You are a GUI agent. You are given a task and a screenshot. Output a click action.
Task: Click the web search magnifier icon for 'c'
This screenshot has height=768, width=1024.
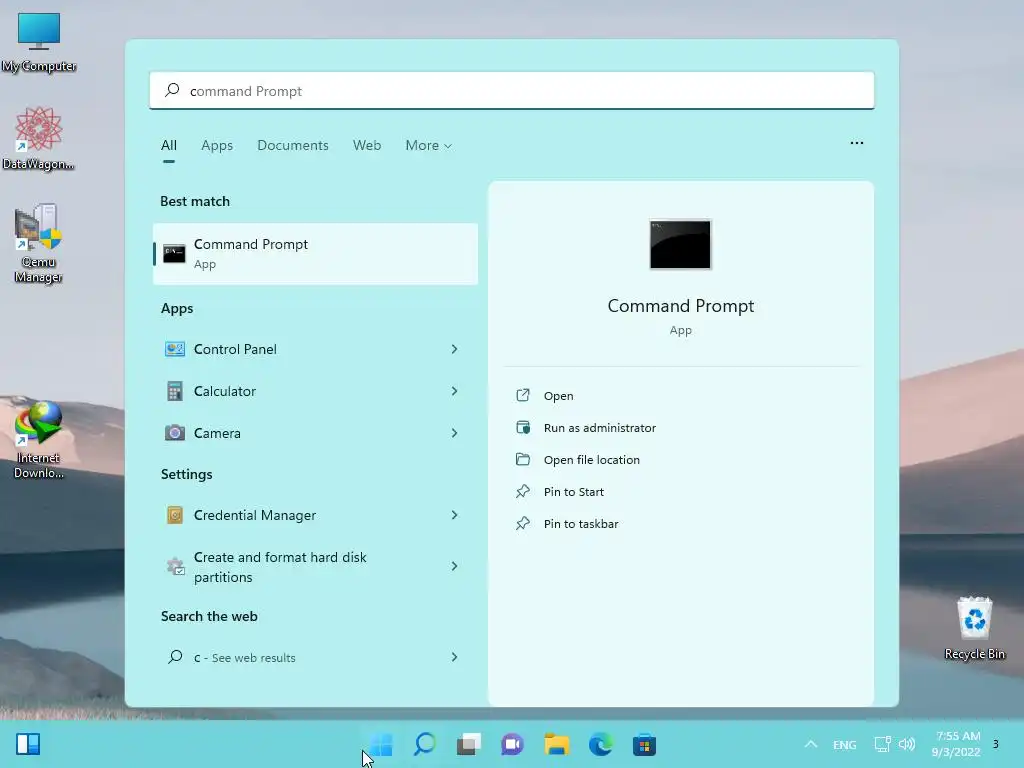[x=175, y=657]
